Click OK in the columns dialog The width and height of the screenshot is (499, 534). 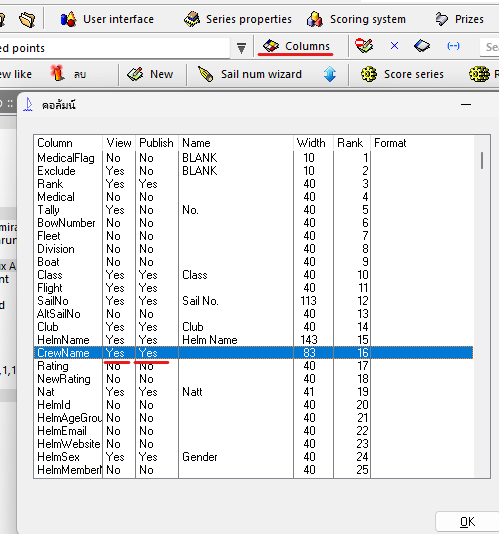click(467, 522)
